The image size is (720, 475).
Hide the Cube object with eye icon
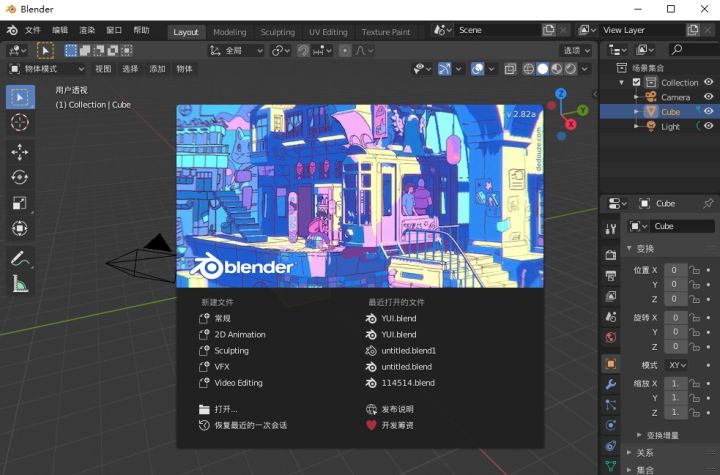pyautogui.click(x=708, y=112)
